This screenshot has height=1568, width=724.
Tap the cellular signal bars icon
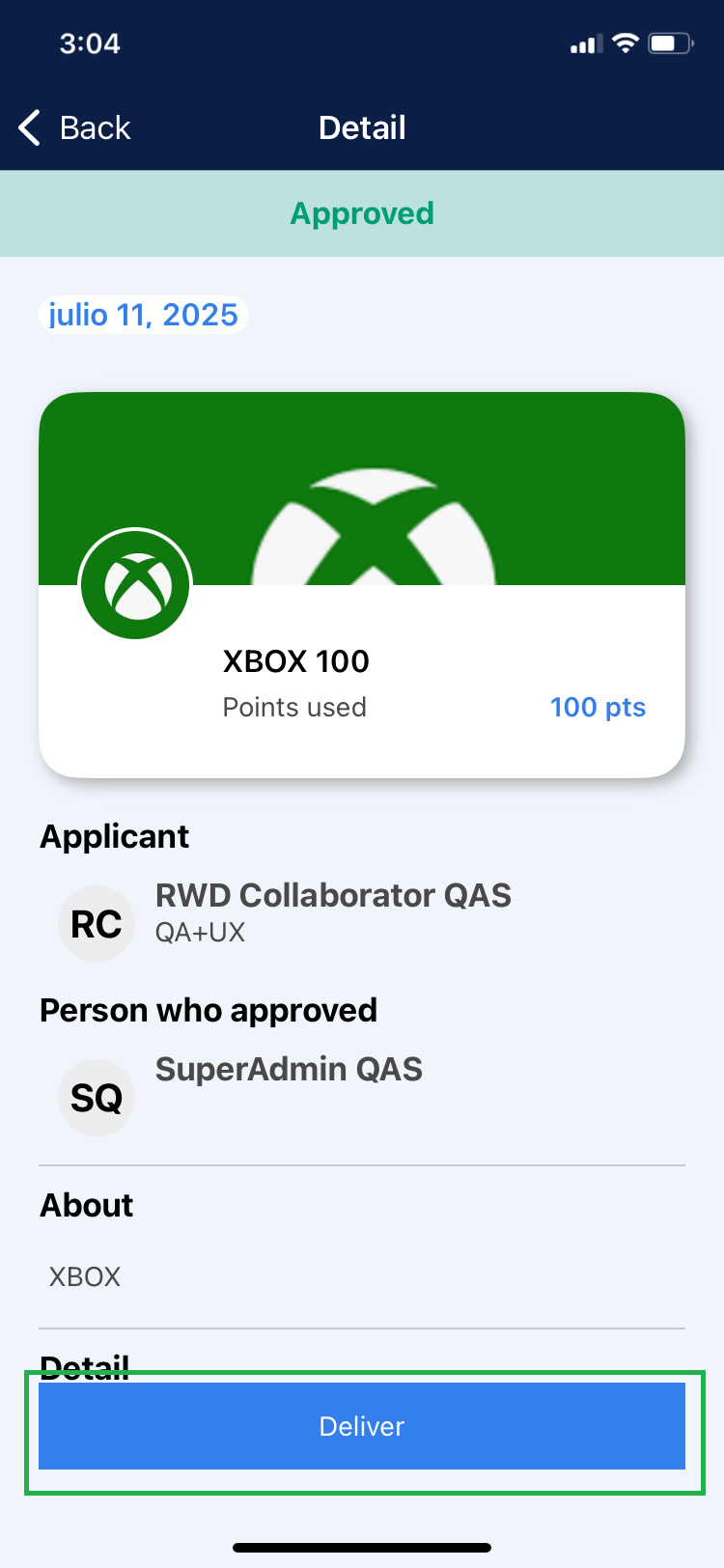click(x=586, y=43)
